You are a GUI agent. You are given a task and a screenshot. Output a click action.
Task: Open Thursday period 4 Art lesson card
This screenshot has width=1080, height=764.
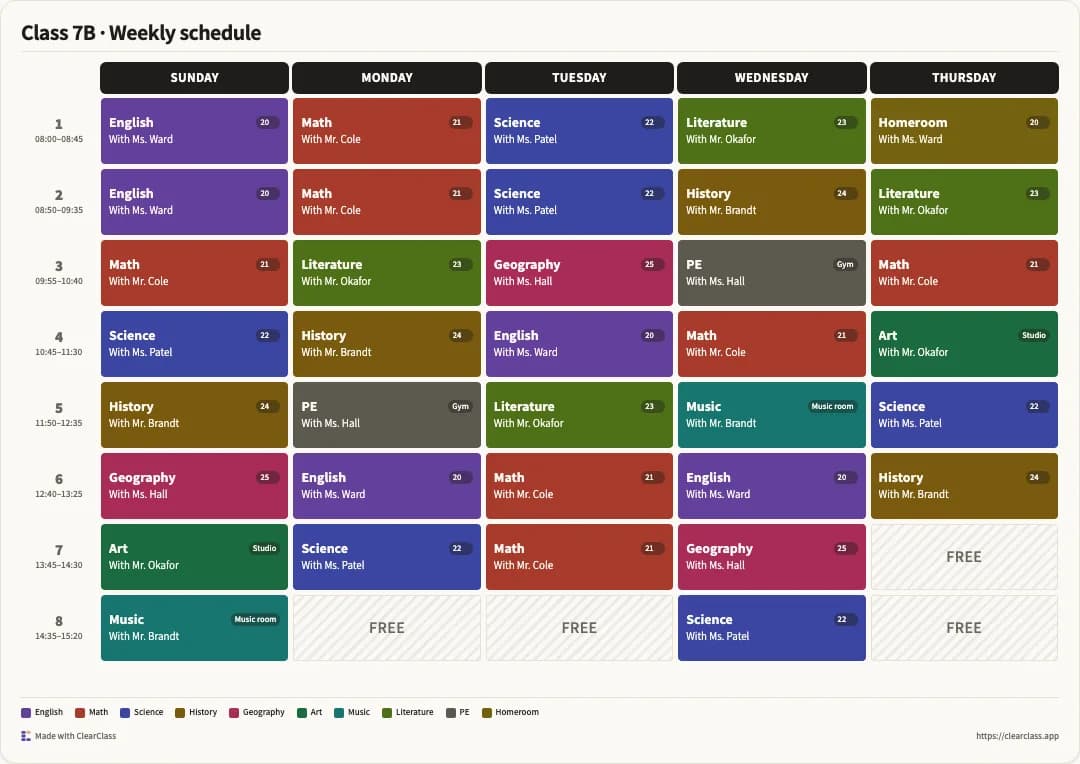click(964, 344)
